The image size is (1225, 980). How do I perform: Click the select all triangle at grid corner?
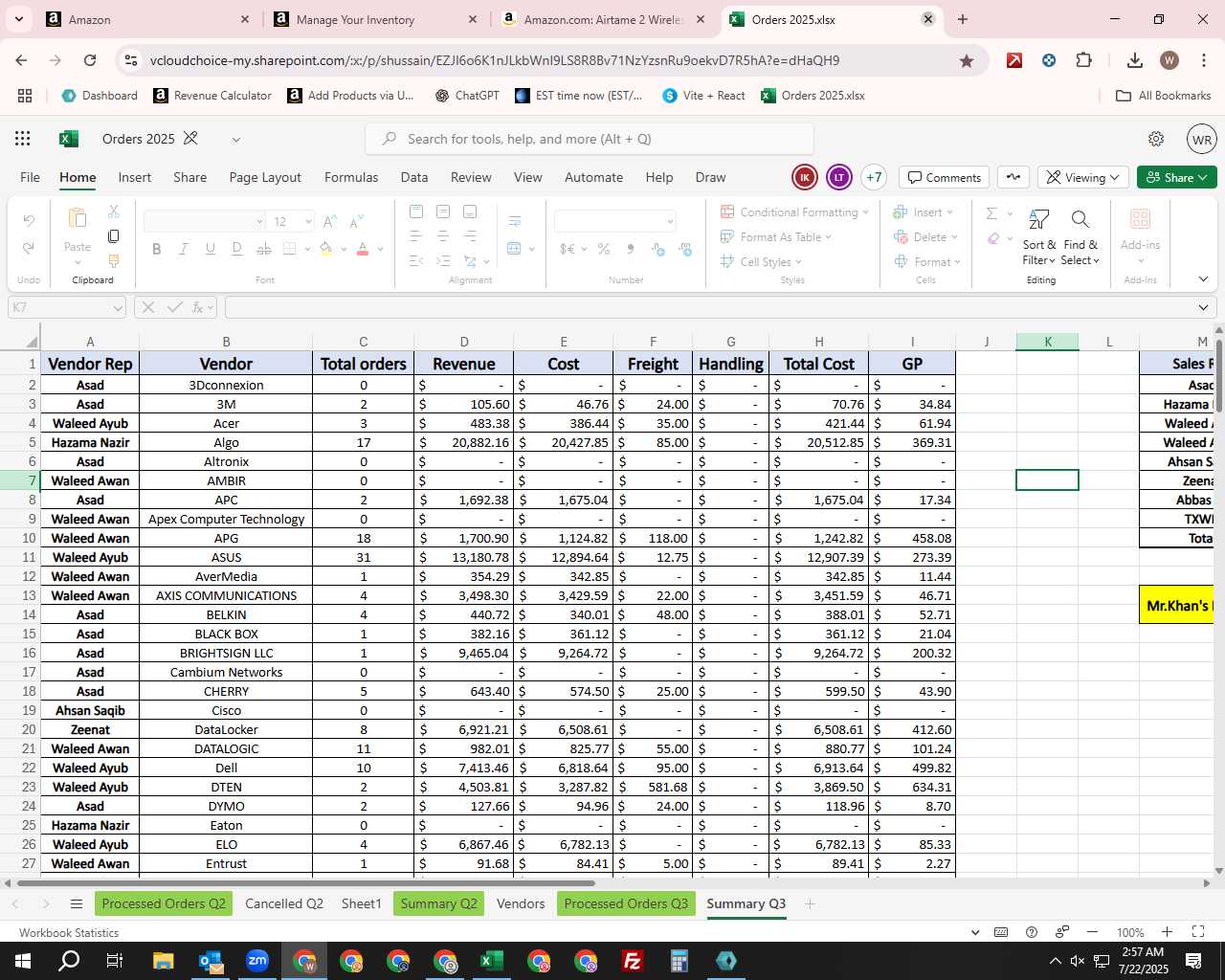pyautogui.click(x=32, y=342)
